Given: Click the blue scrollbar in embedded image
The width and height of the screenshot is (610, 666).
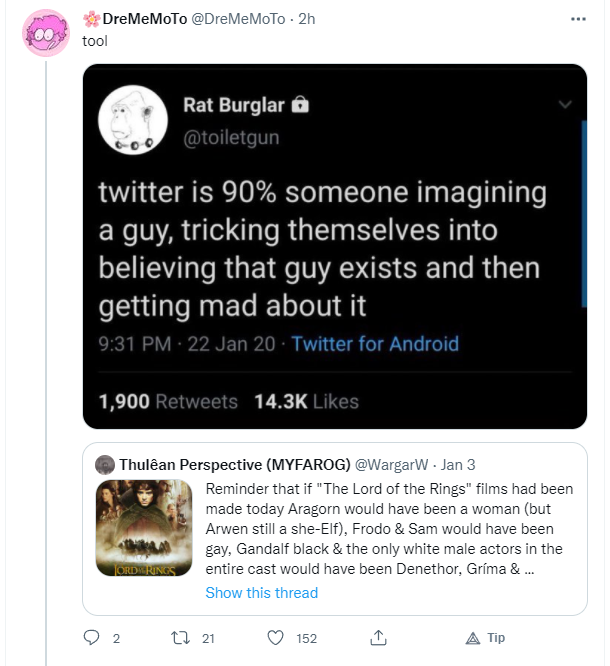Looking at the screenshot, I should (x=584, y=214).
